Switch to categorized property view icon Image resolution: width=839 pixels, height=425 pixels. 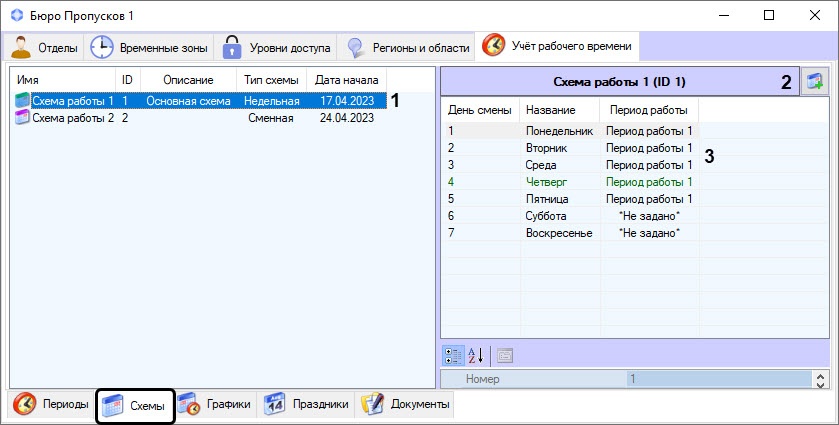[x=453, y=354]
